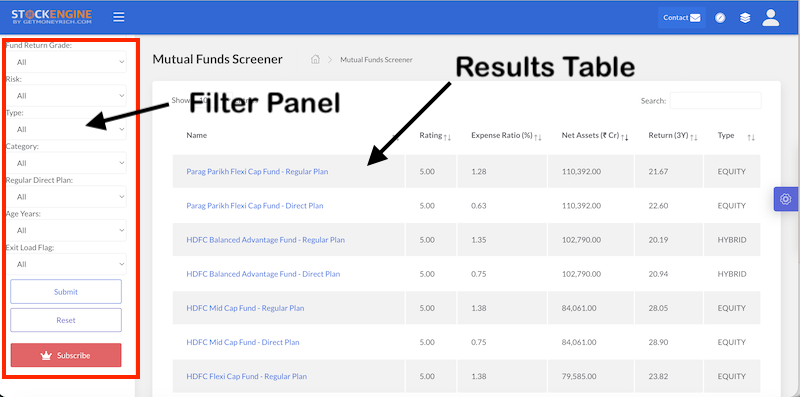Viewport: 800px width, 397px height.
Task: Expand the Regular Direct Plan dropdown
Action: 66,196
